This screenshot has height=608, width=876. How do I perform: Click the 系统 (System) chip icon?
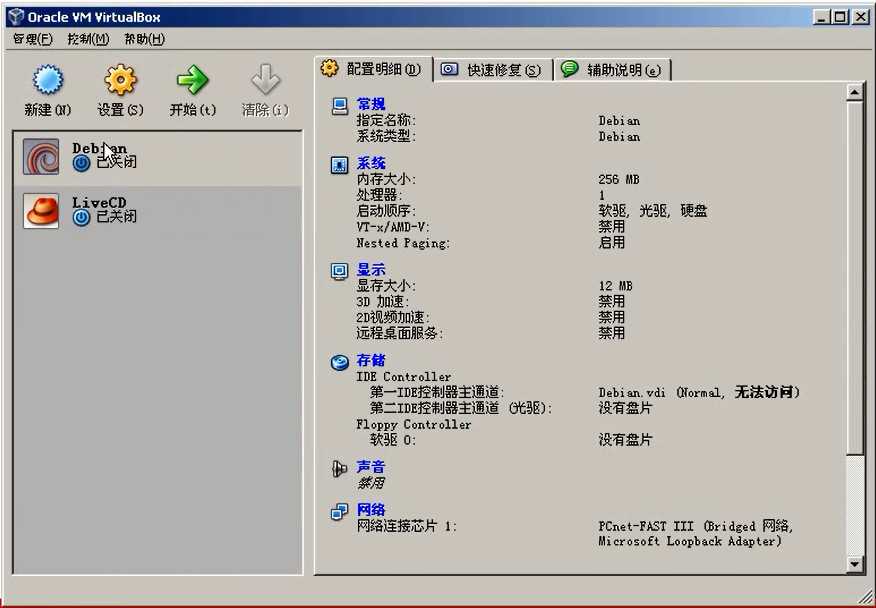coord(339,165)
